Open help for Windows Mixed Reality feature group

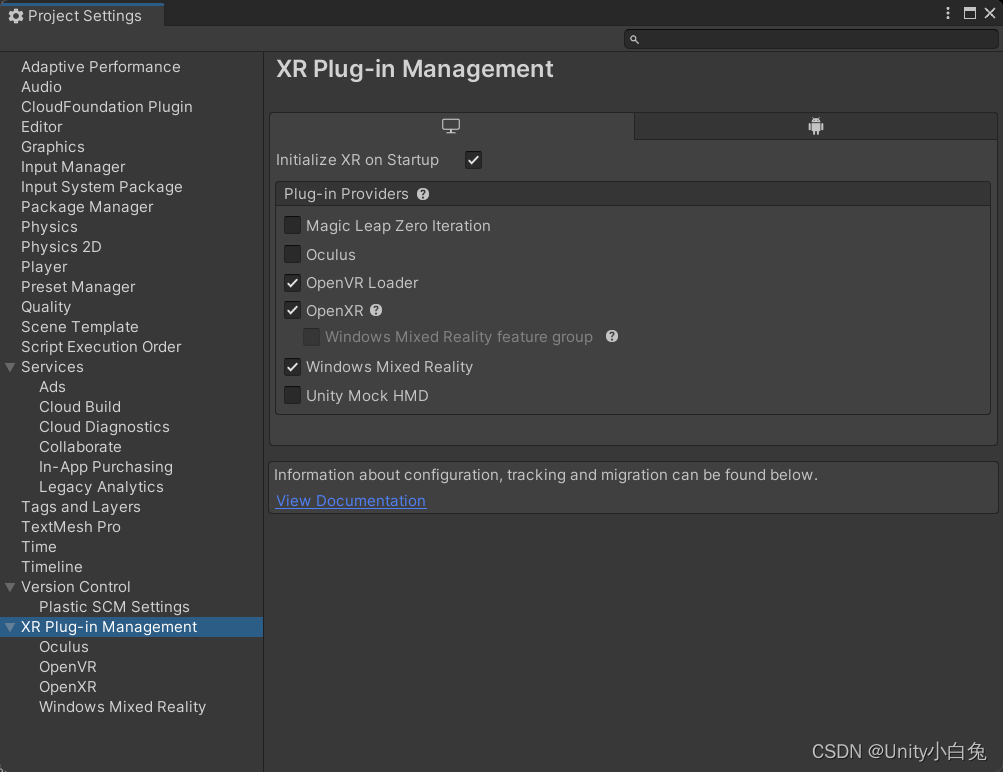point(612,336)
